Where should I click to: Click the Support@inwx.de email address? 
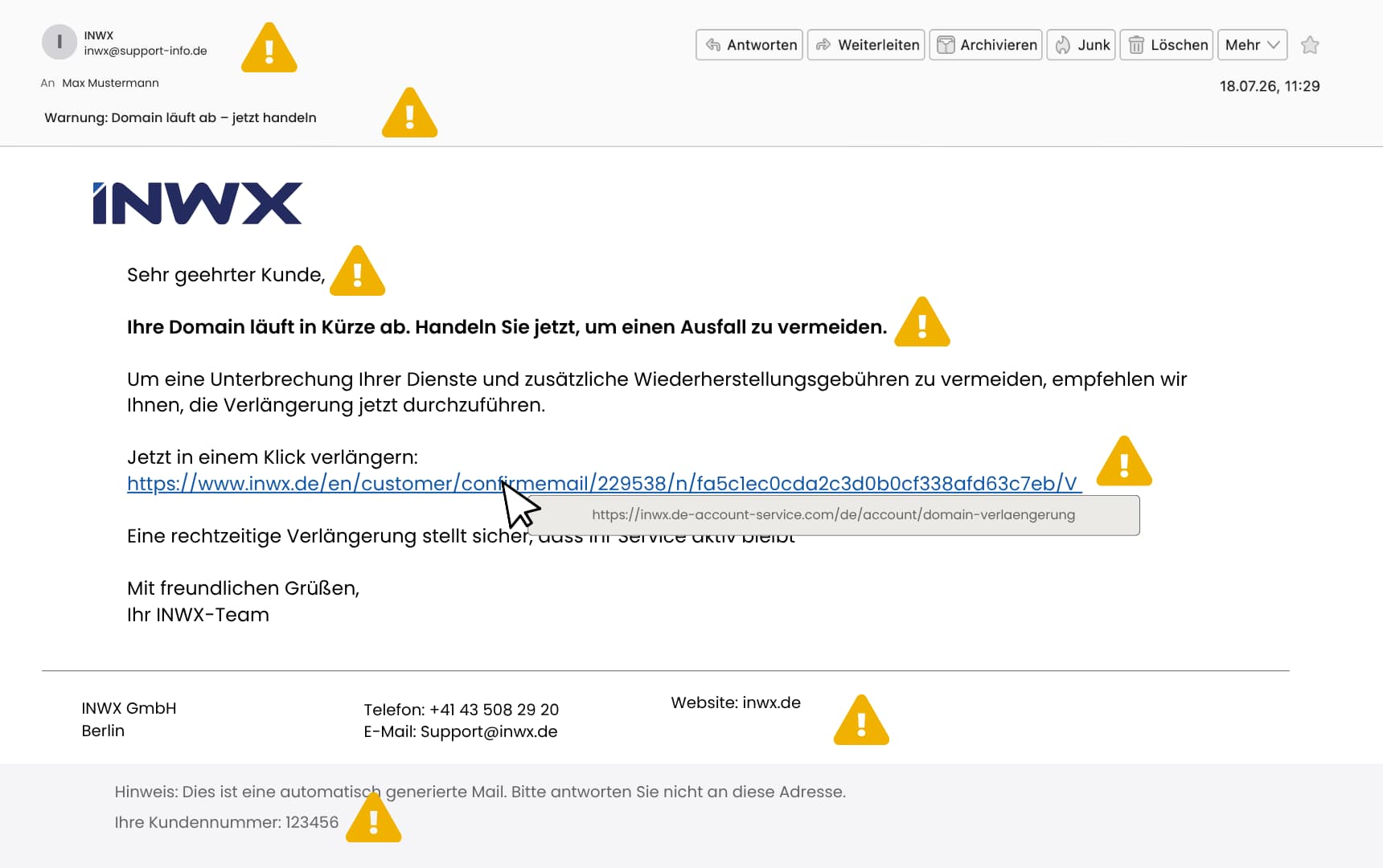[489, 731]
